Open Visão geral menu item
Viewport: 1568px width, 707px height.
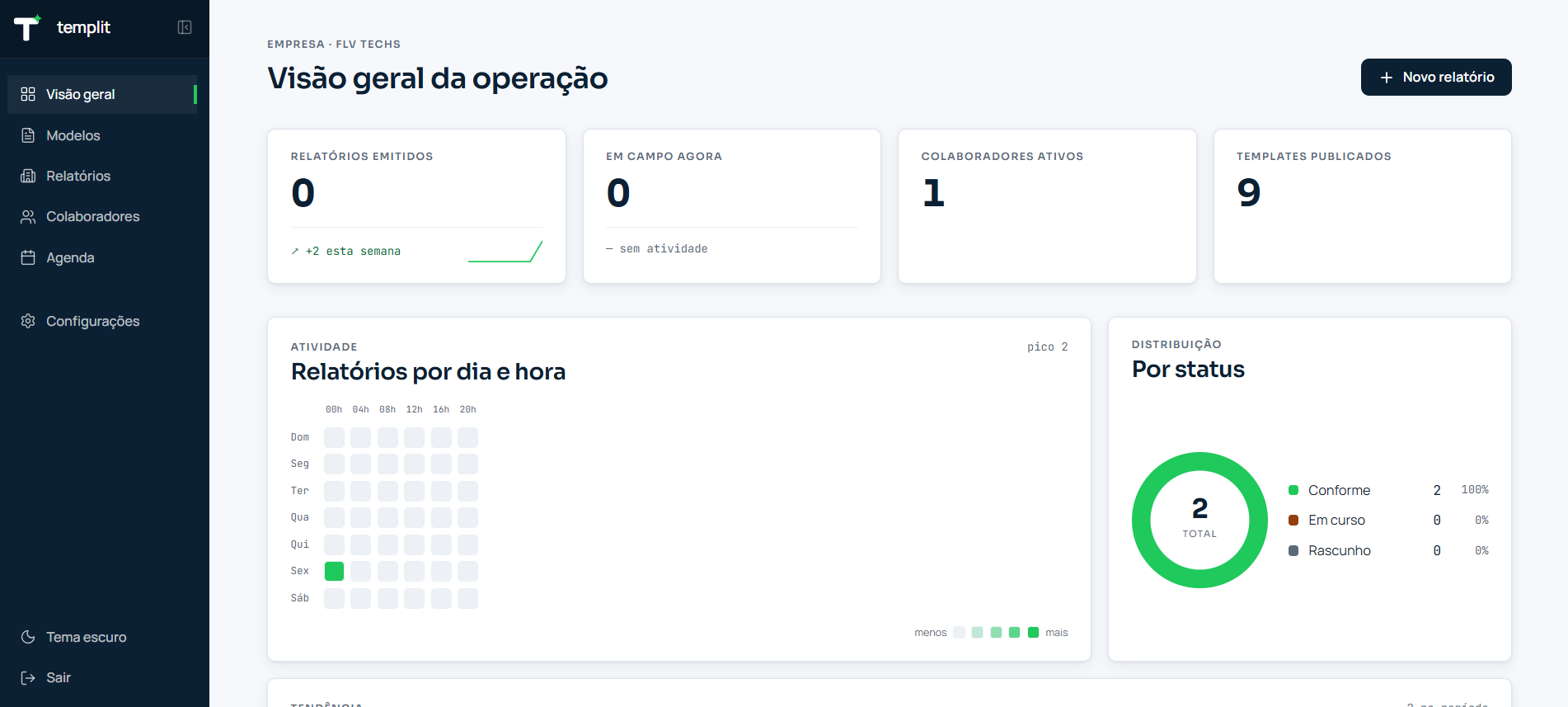[x=102, y=94]
